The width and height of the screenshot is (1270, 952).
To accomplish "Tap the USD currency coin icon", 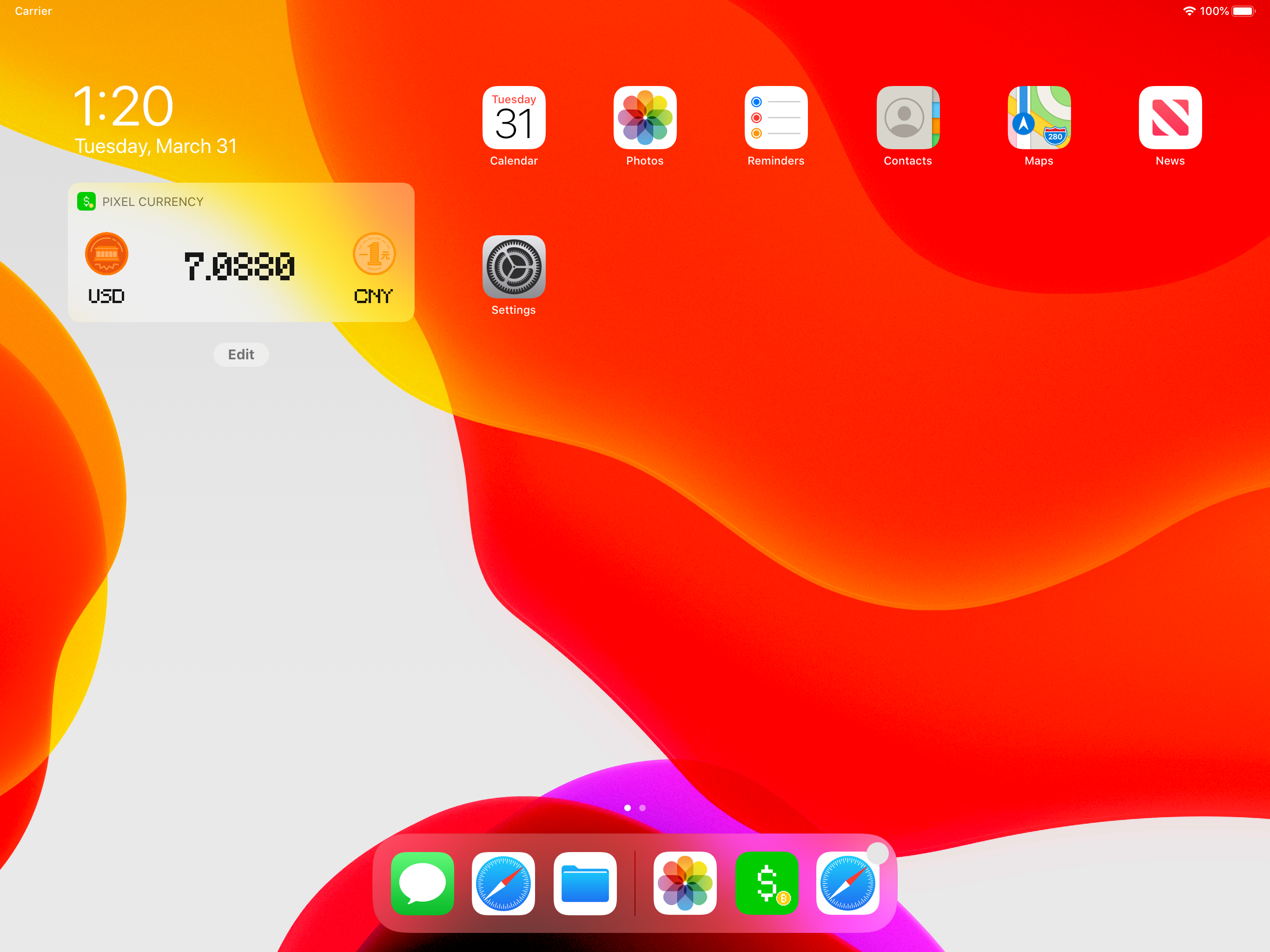I will (106, 254).
